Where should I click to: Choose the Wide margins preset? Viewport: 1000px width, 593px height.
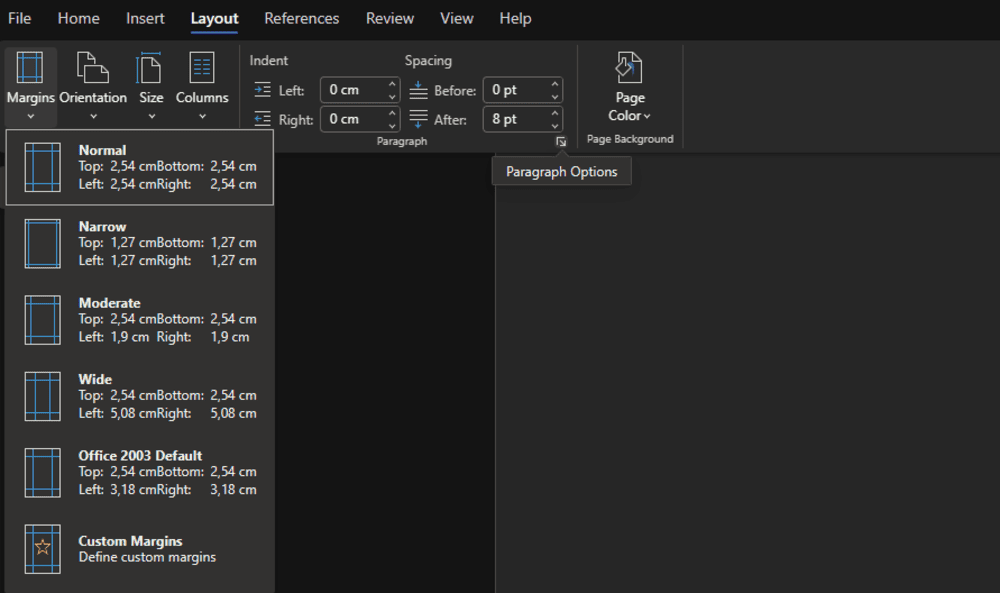[140, 397]
